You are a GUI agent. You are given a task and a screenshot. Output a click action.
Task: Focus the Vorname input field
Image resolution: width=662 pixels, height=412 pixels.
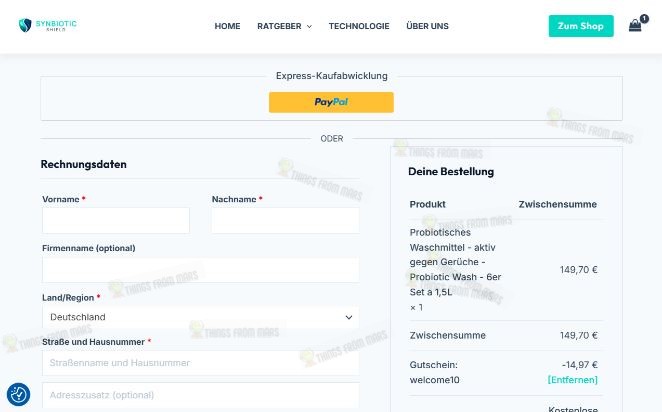pyautogui.click(x=116, y=220)
